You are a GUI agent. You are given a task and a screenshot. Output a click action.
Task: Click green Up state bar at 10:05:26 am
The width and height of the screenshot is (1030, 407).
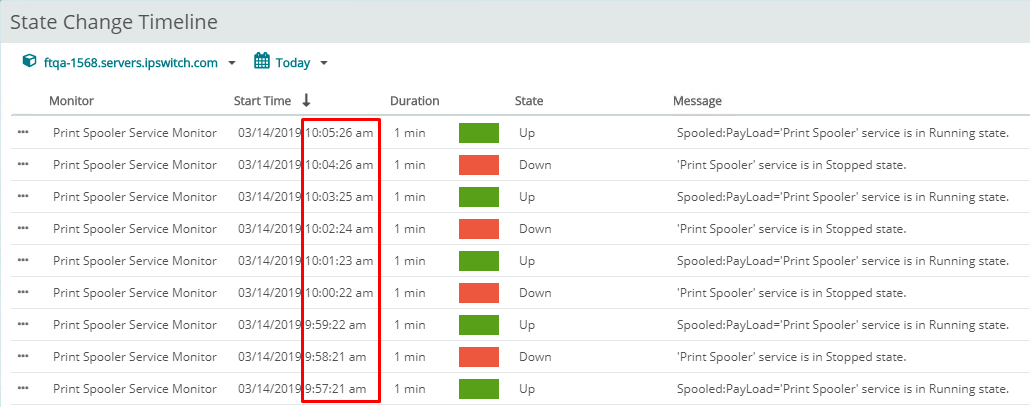pos(479,133)
